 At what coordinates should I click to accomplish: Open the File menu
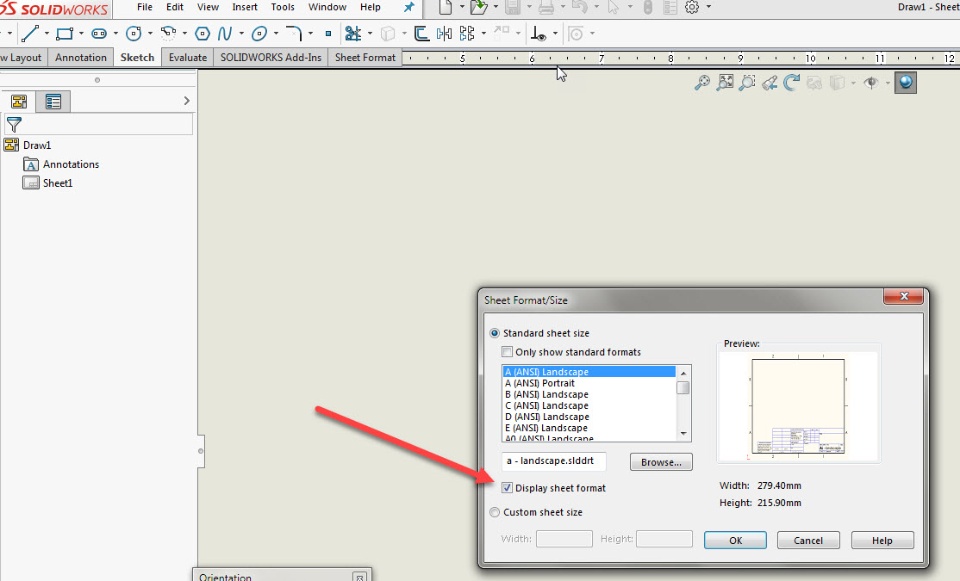[x=144, y=7]
